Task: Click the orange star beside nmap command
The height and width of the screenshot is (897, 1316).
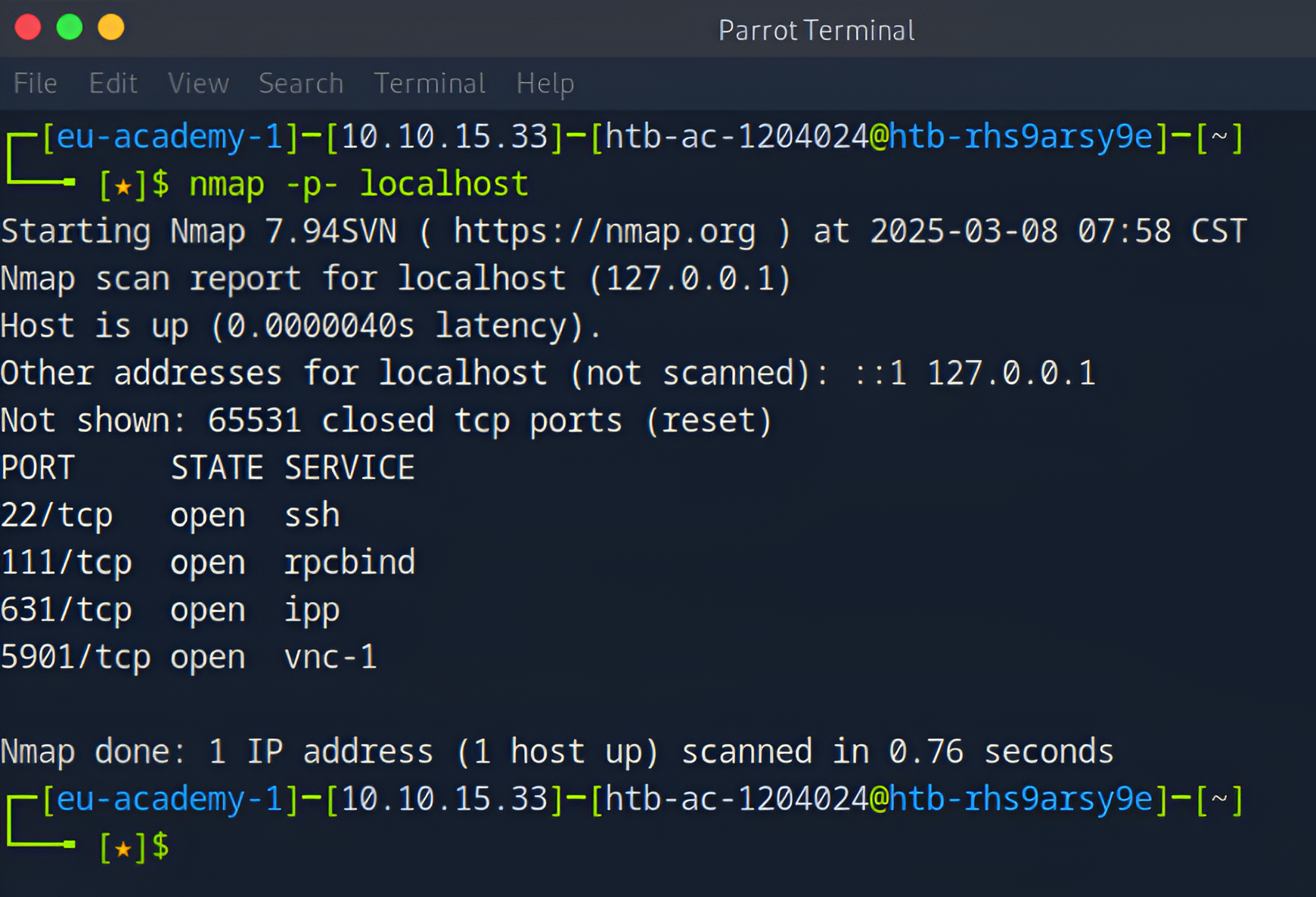Action: pos(123,185)
